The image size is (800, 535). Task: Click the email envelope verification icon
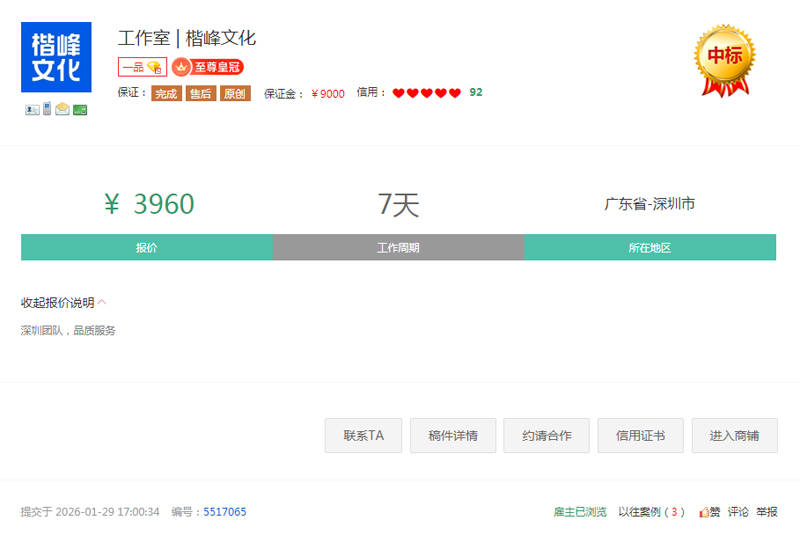(x=62, y=109)
